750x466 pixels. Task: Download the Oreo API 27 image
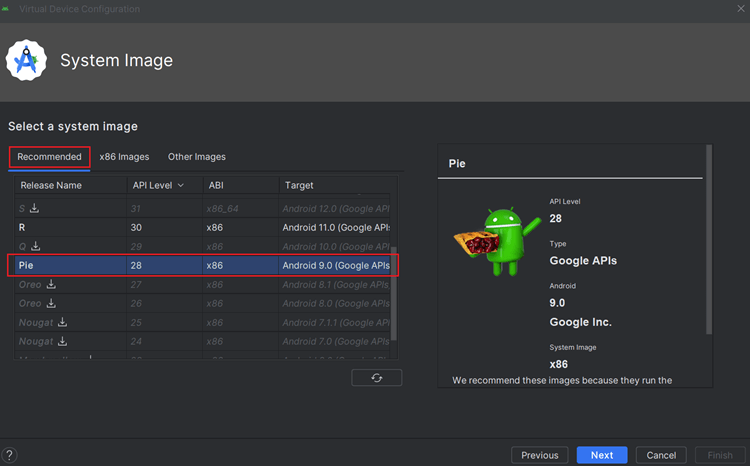click(51, 284)
